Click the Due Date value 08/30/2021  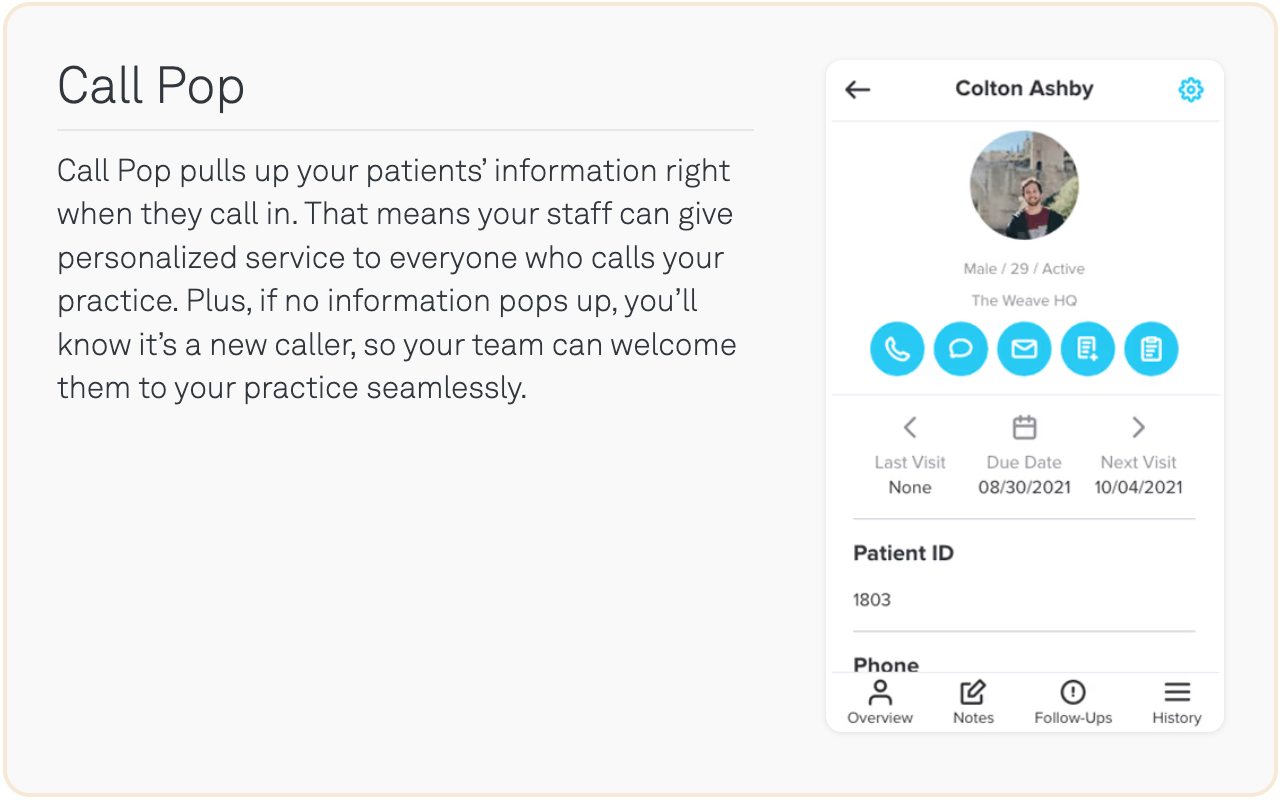pos(1024,488)
